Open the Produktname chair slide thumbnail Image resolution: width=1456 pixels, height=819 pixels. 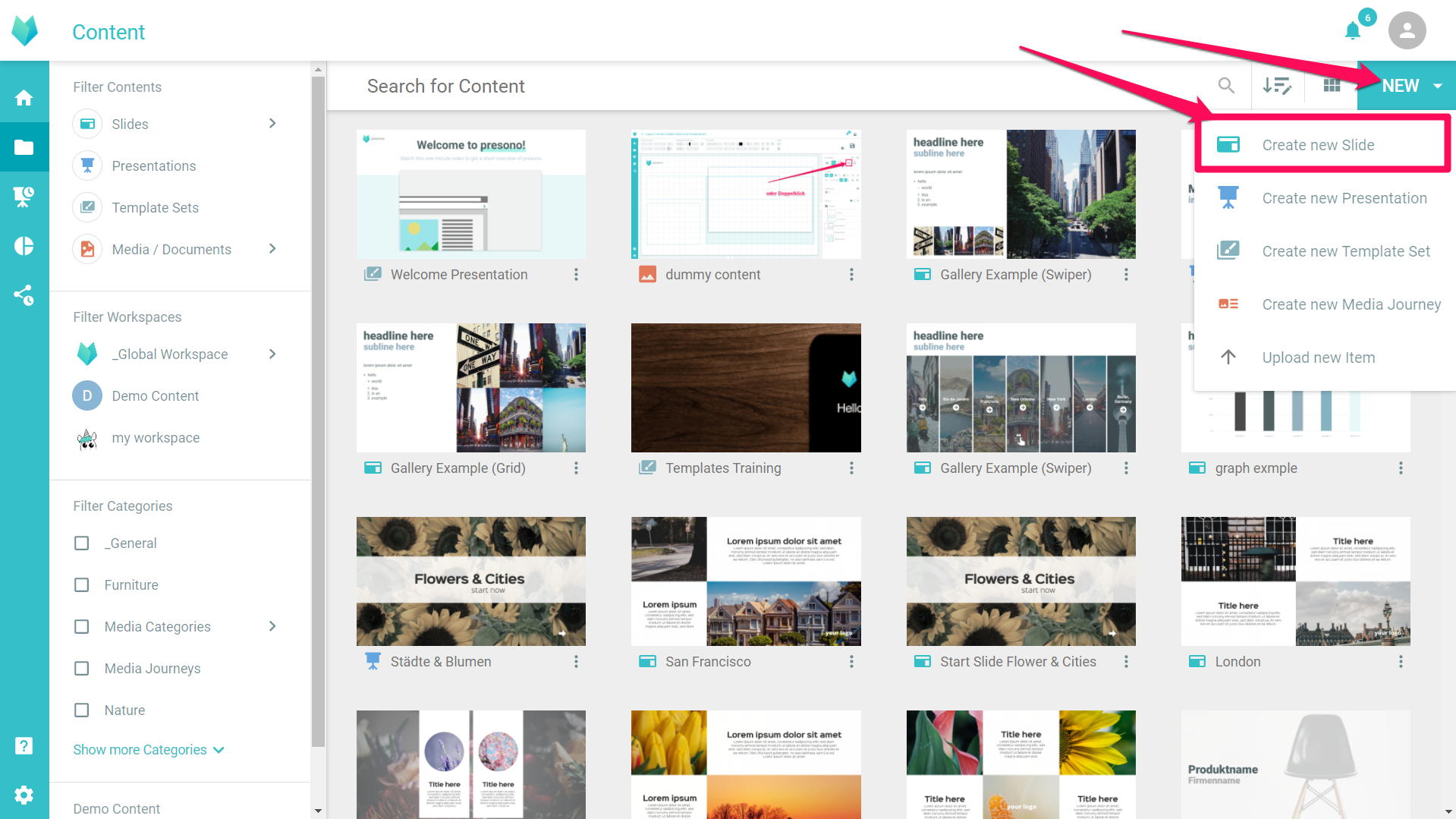pos(1295,764)
